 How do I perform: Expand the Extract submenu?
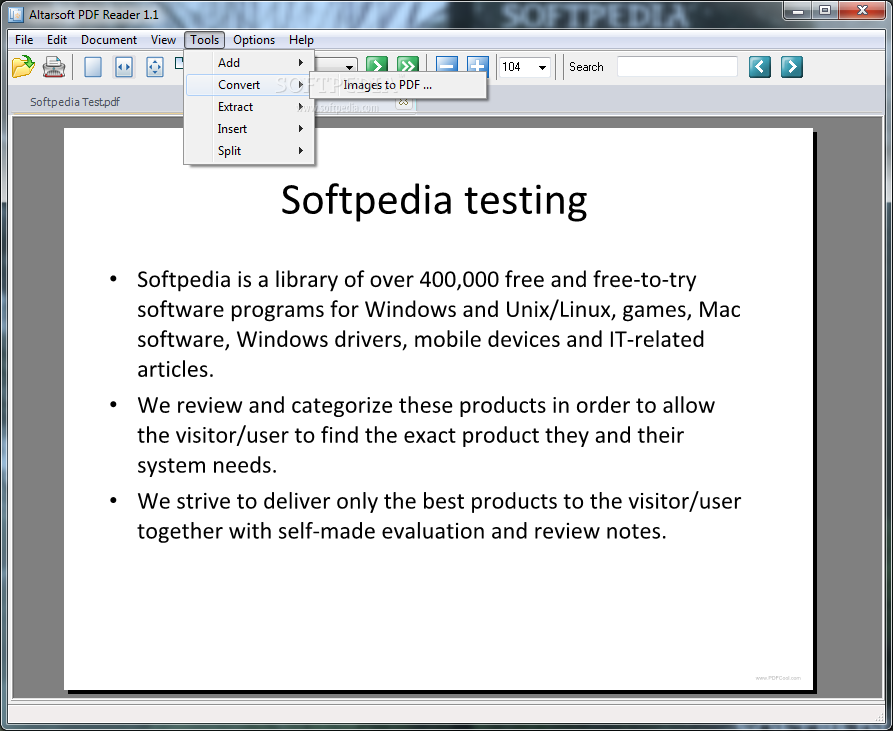[250, 106]
